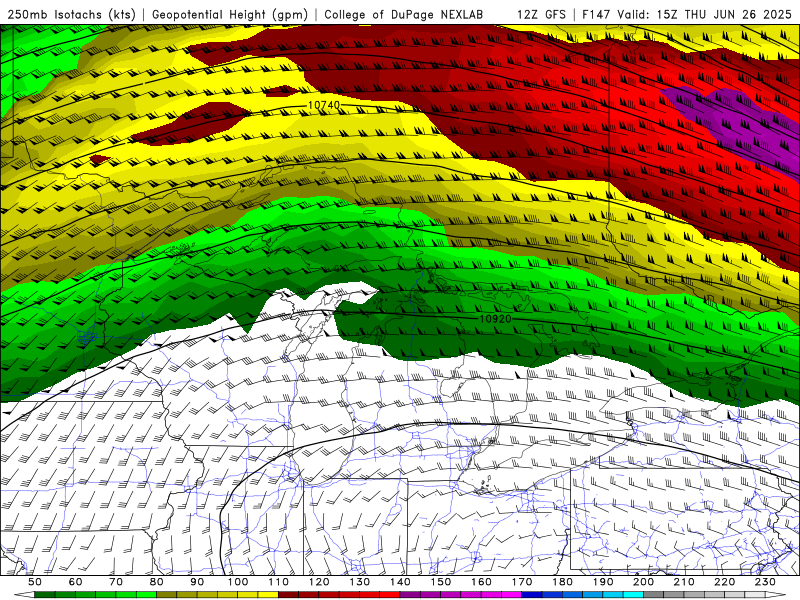Click the 'Geopotential Height (gpm)' title text
The width and height of the screenshot is (800, 600).
[230, 14]
